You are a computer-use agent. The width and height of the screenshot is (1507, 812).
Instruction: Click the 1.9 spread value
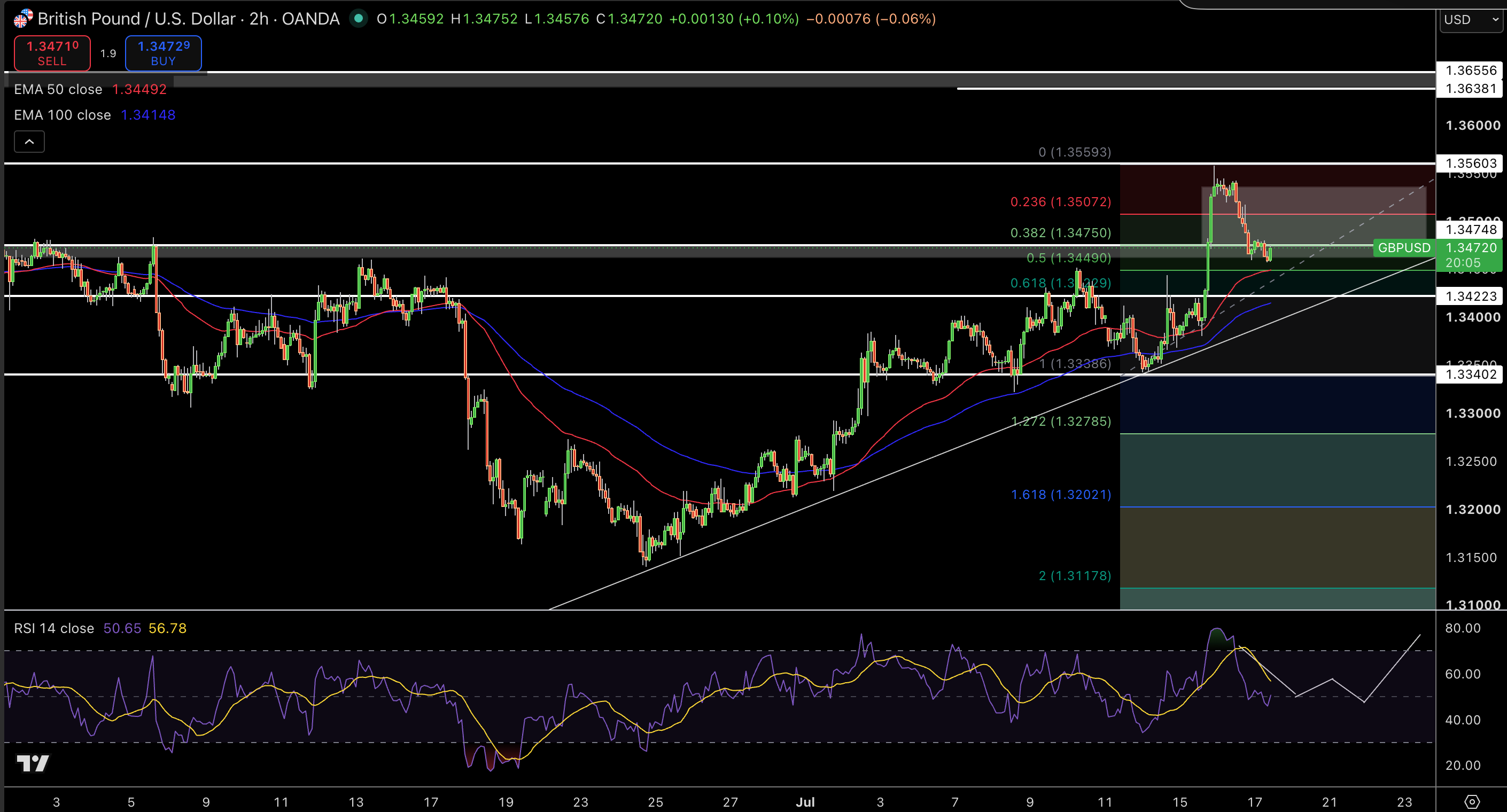(107, 53)
